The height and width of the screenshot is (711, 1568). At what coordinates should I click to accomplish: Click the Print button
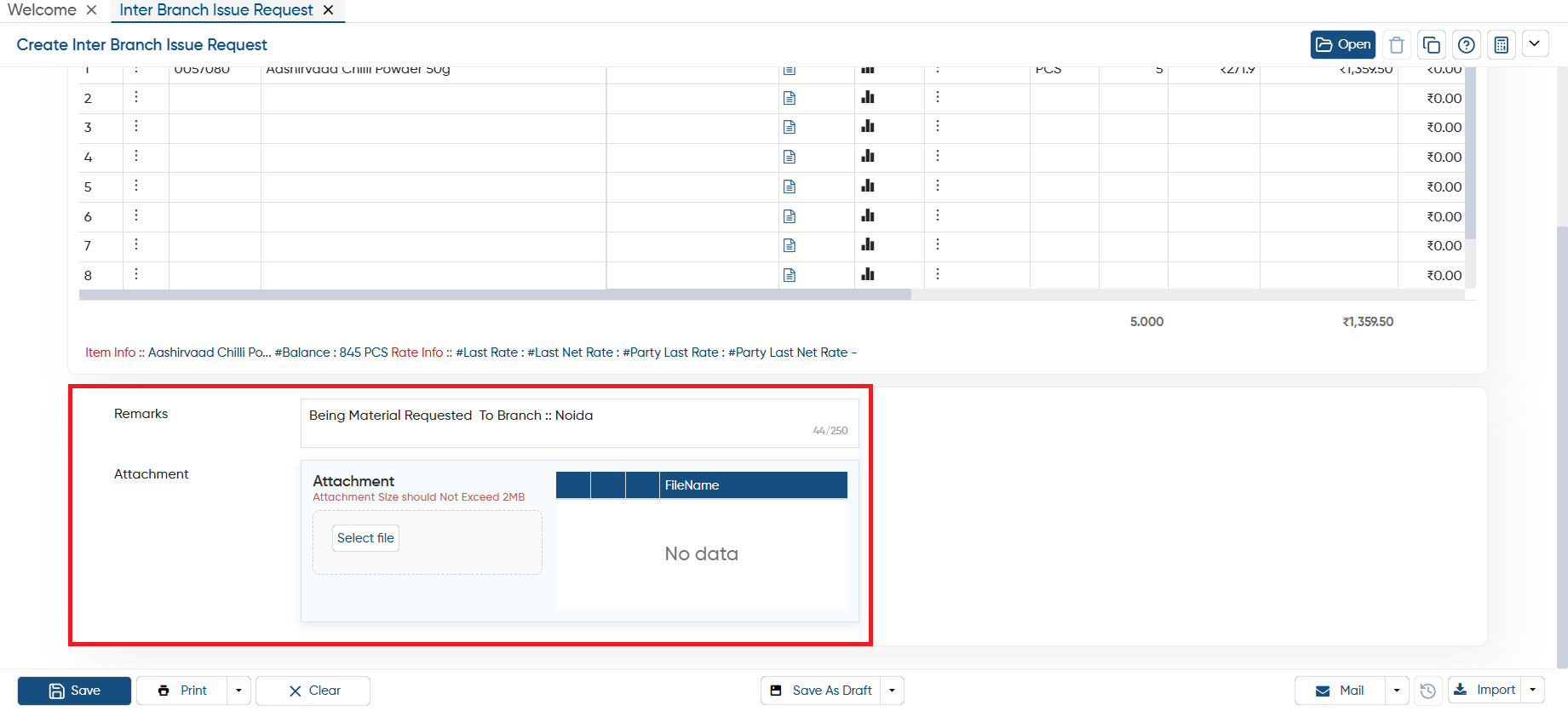(182, 691)
